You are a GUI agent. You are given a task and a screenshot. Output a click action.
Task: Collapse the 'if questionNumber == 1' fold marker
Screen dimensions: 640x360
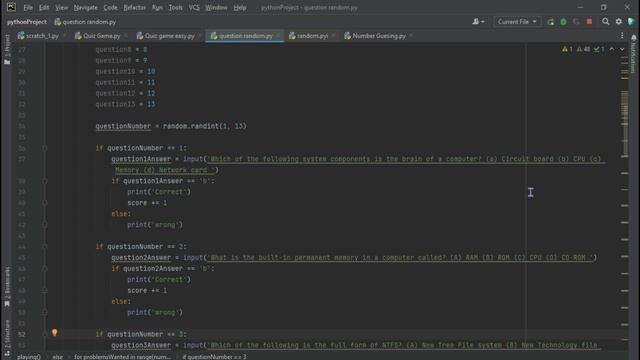pos(45,148)
